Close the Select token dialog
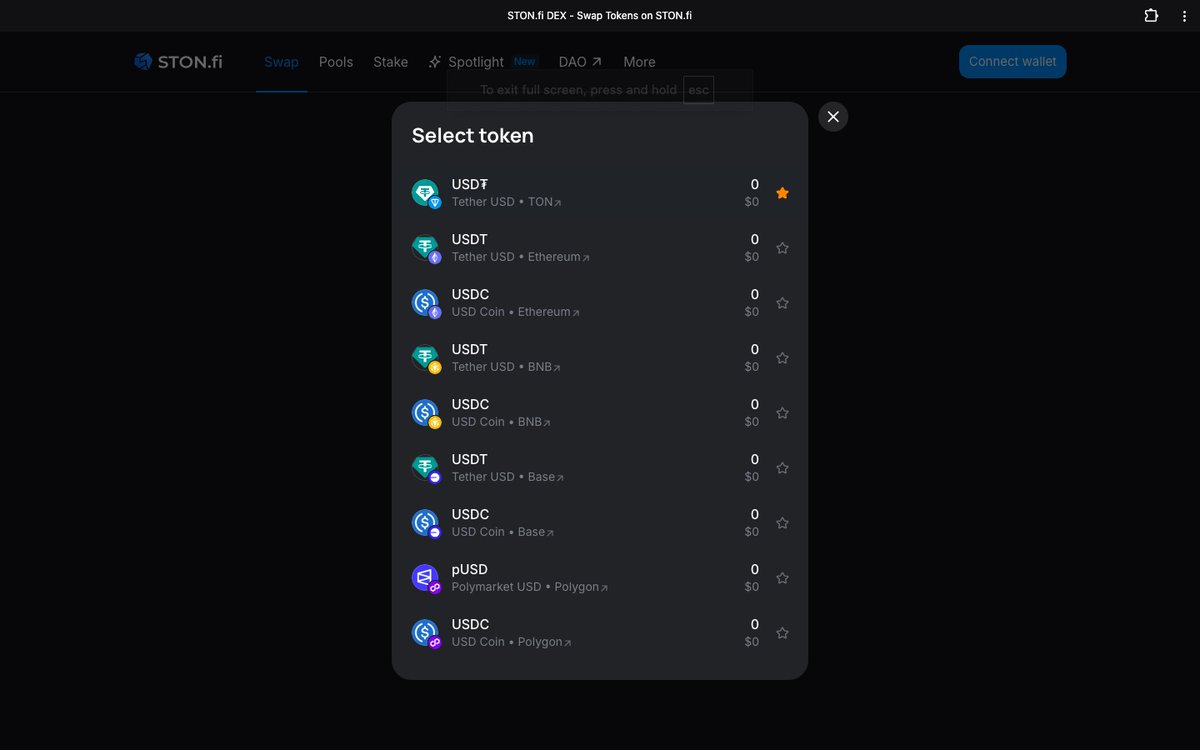The width and height of the screenshot is (1200, 750). [x=833, y=117]
